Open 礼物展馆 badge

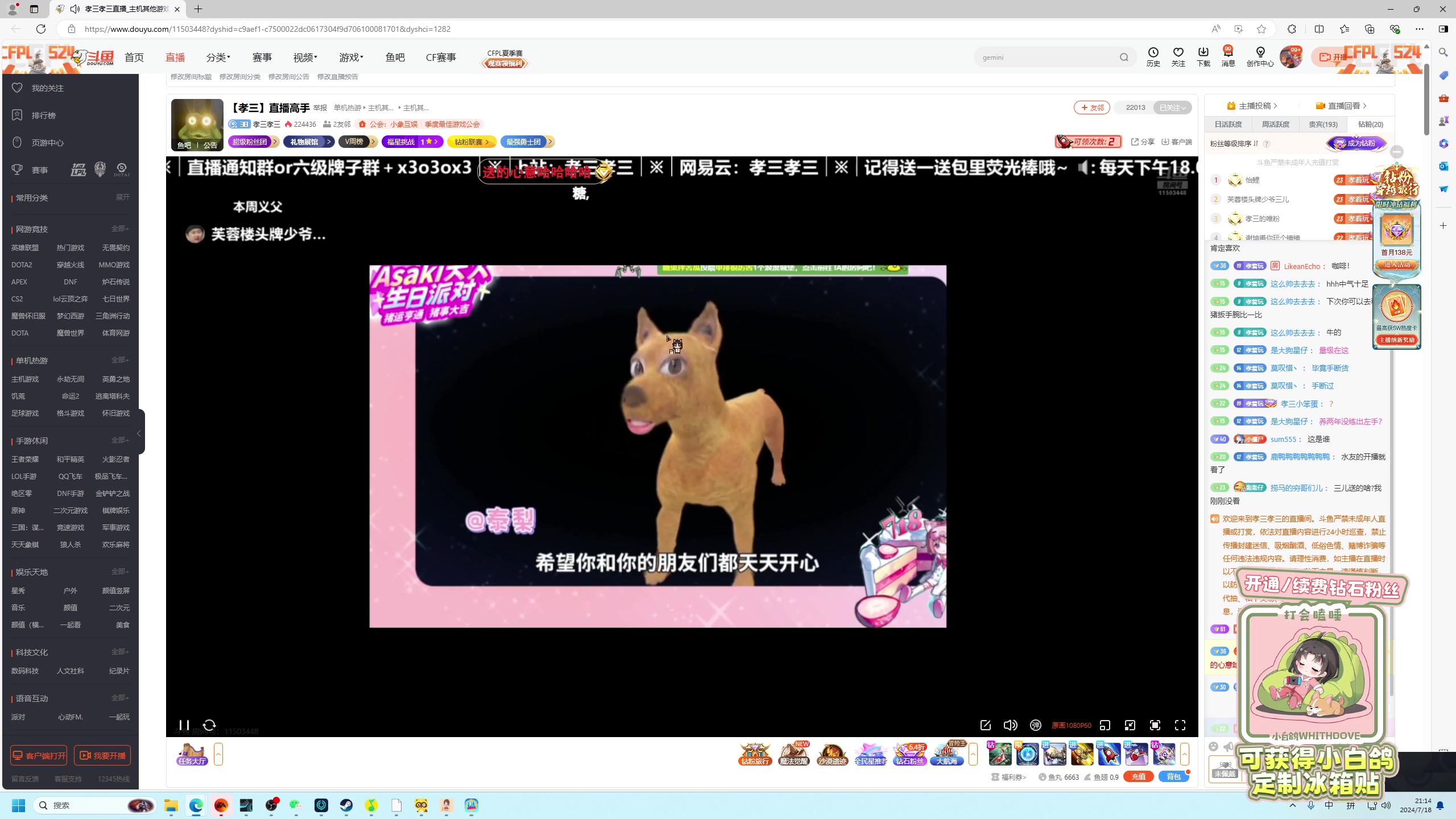click(x=309, y=142)
